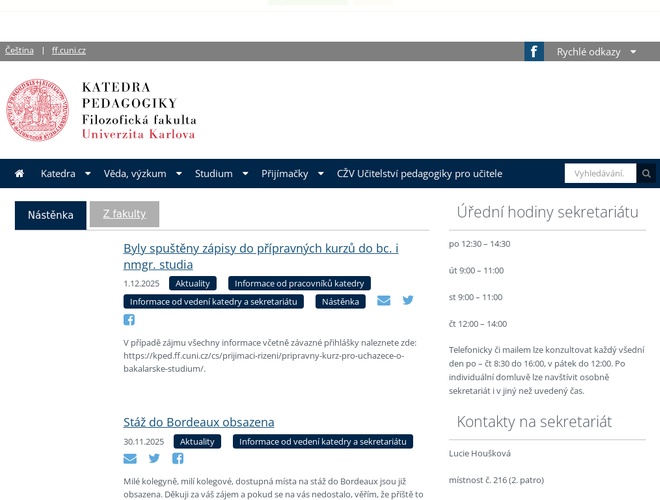Open the Facebook icon in top bar
The height and width of the screenshot is (500, 660).
(534, 51)
